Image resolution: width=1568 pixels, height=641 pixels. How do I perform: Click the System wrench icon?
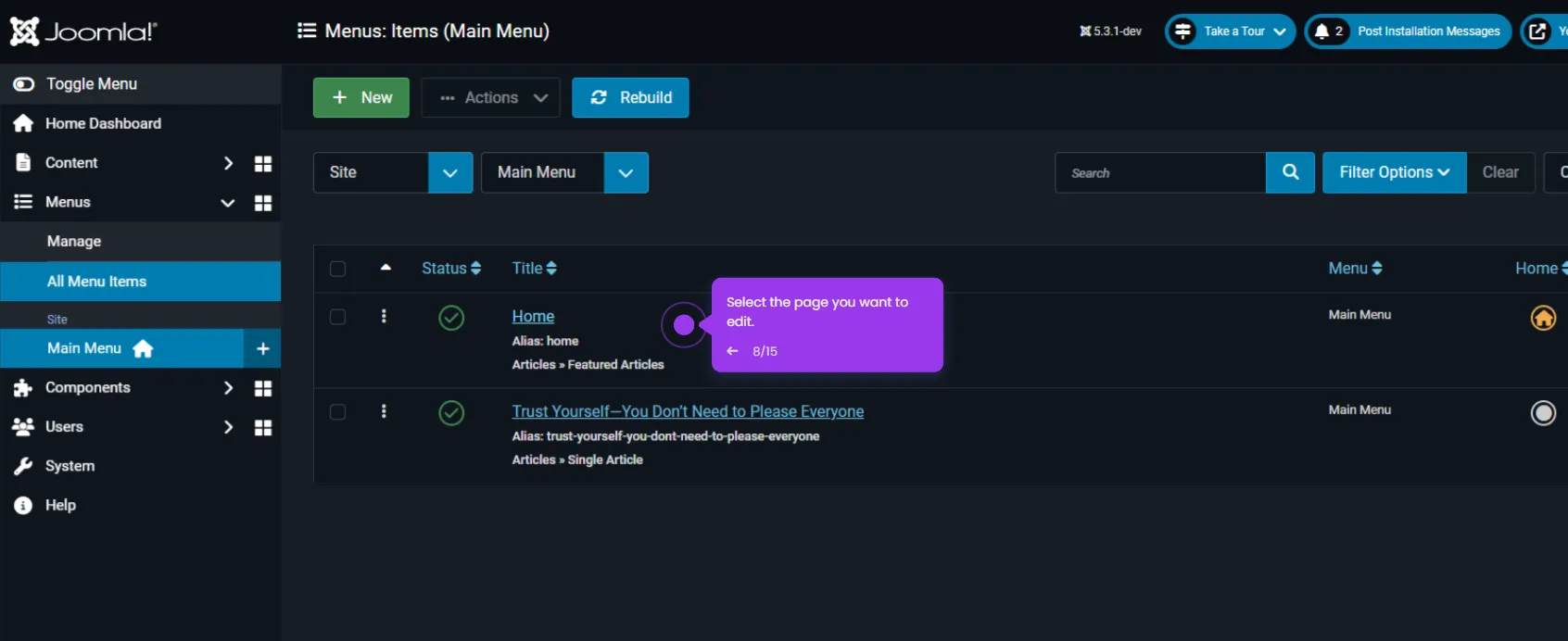point(23,466)
